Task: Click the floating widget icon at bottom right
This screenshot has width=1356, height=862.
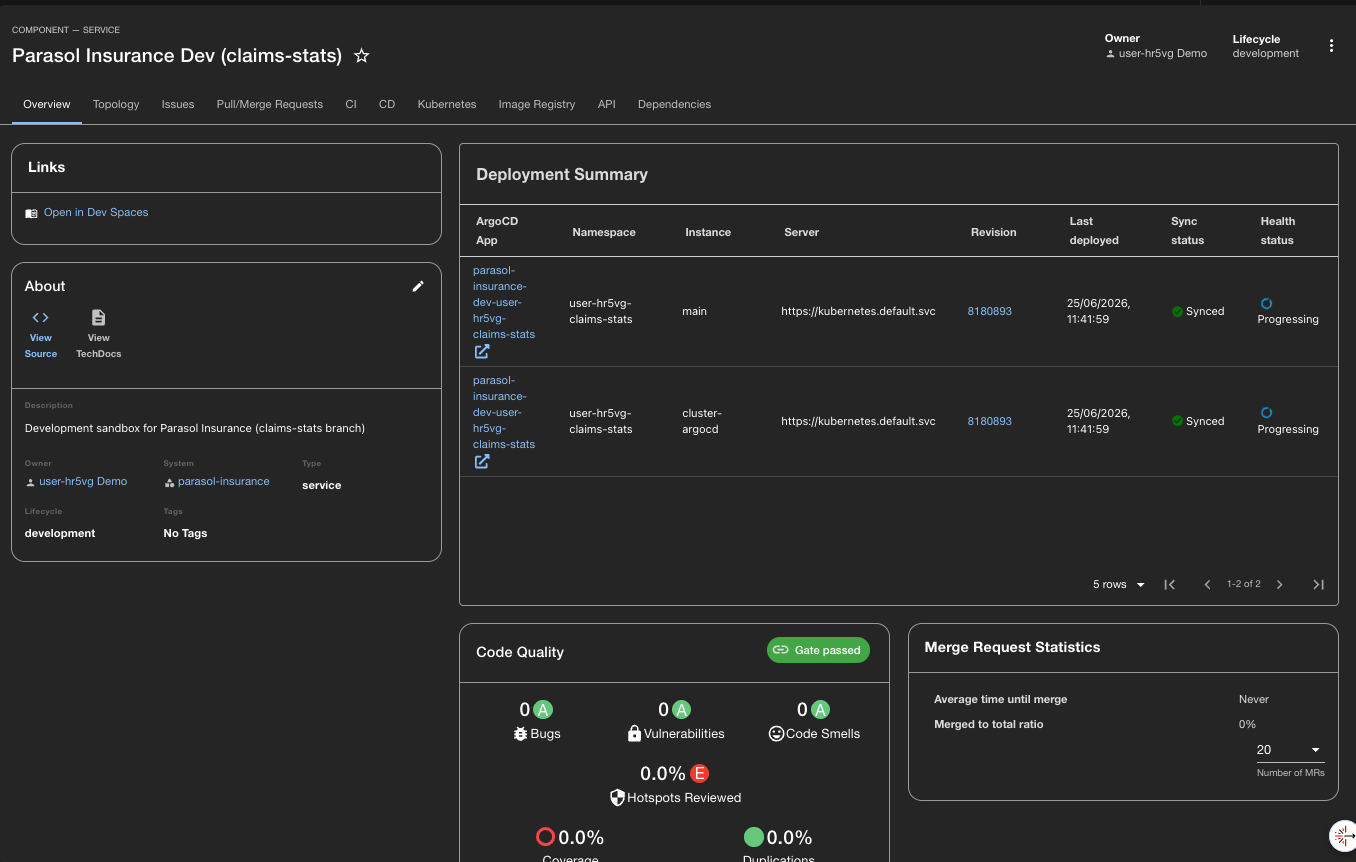Action: 1342,835
